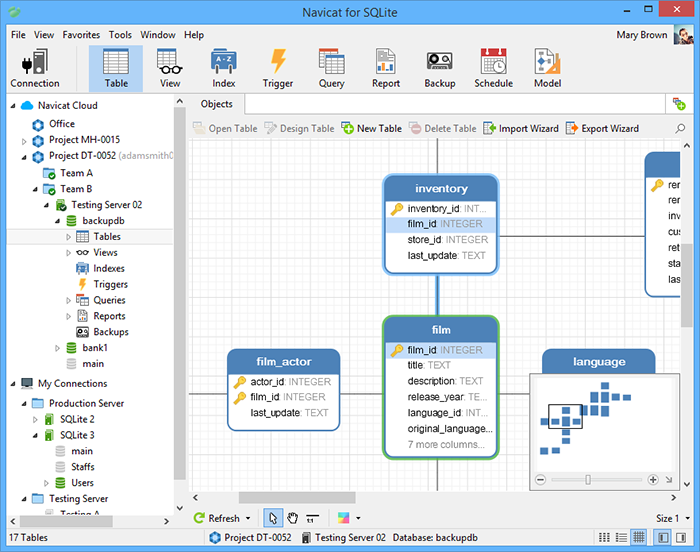The image size is (700, 552).
Task: Click the diagram overview thumbnail
Action: 604,423
